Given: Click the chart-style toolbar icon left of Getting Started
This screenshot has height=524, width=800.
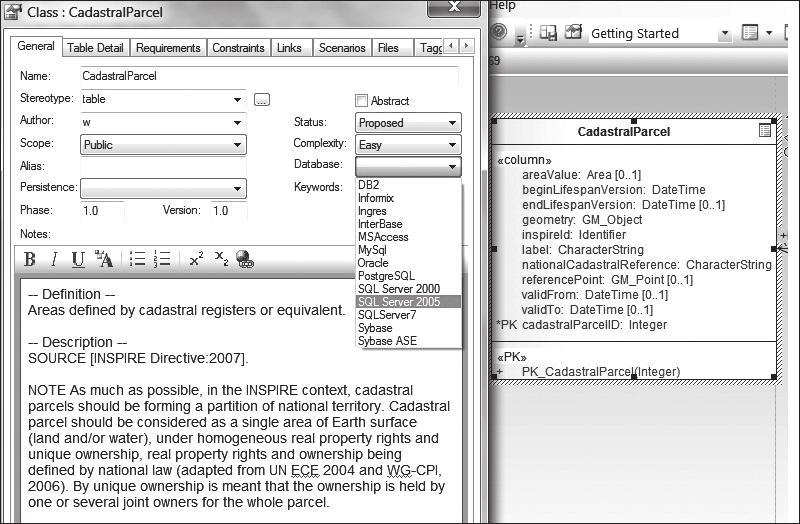Looking at the screenshot, I should (573, 32).
